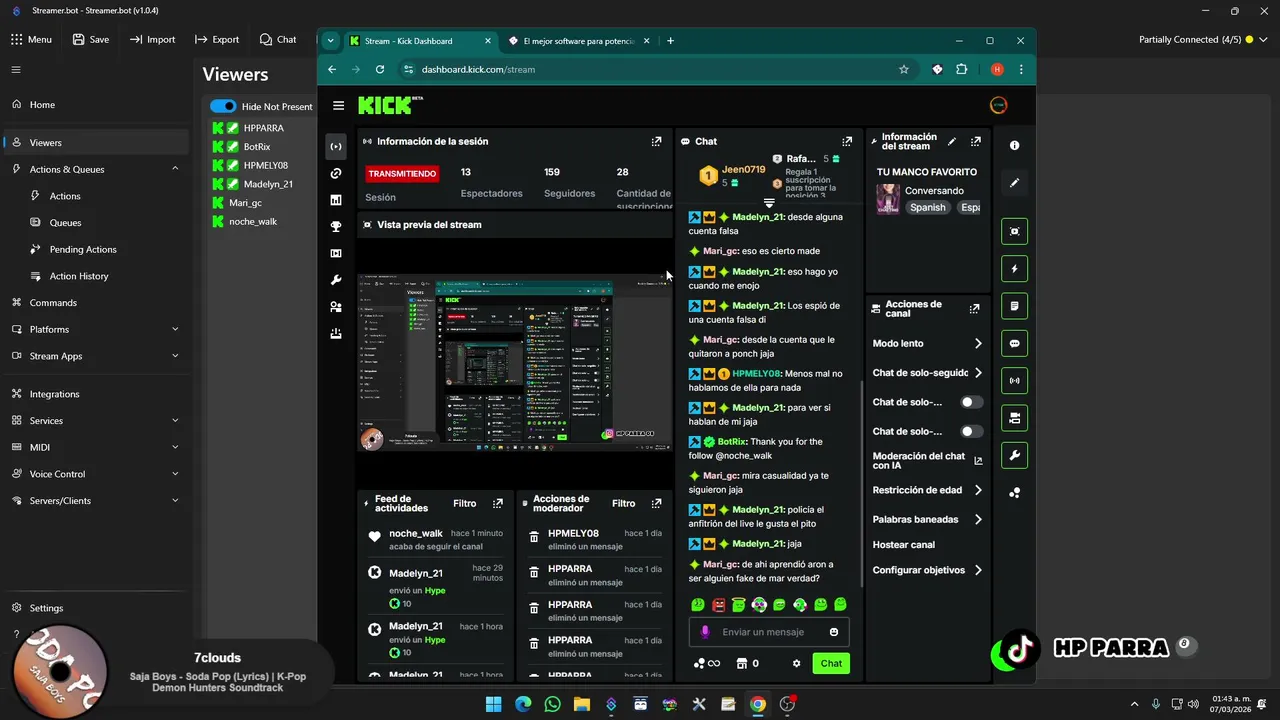Pop out the Chat panel
The width and height of the screenshot is (1280, 720).
(x=847, y=142)
